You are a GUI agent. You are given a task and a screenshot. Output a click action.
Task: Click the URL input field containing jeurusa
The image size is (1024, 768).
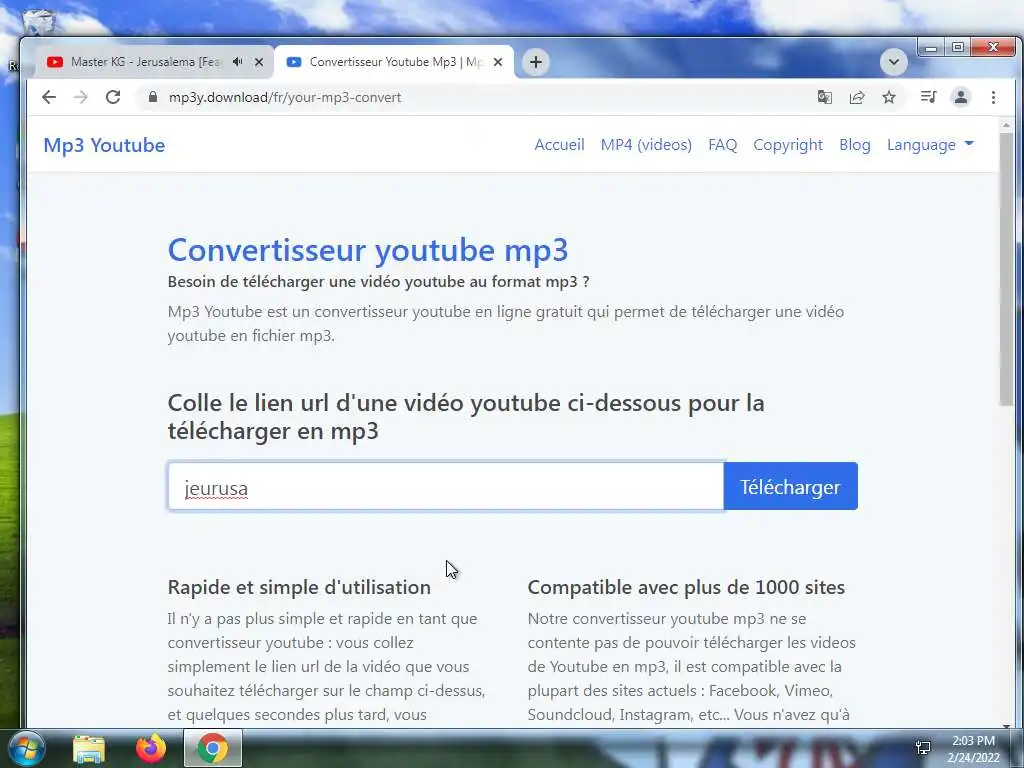pyautogui.click(x=445, y=487)
